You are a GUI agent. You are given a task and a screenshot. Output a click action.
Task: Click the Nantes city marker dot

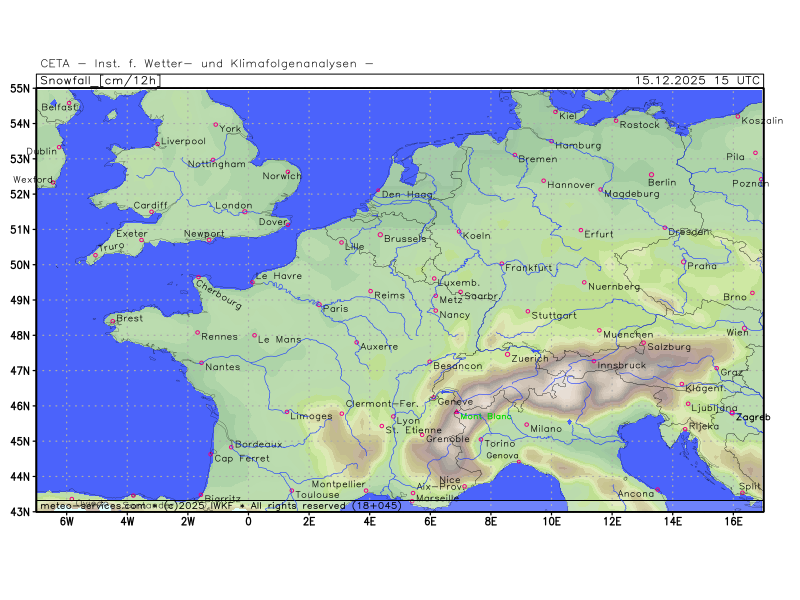[202, 363]
